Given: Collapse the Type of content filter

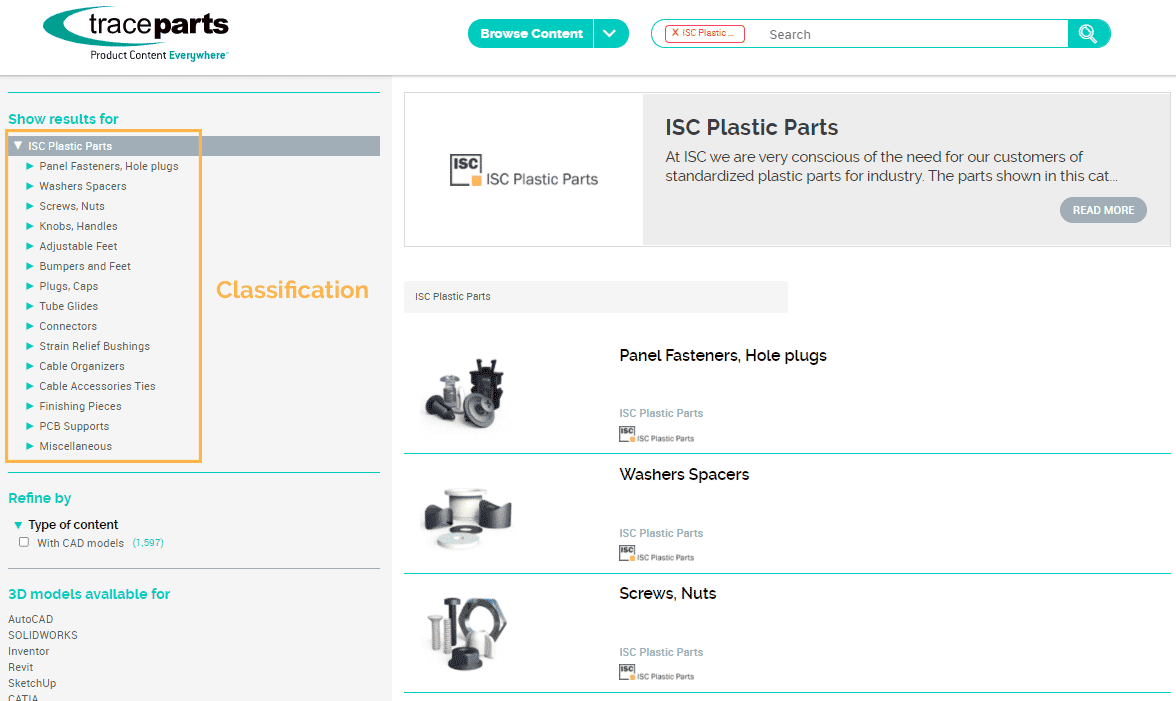Looking at the screenshot, I should pos(18,525).
